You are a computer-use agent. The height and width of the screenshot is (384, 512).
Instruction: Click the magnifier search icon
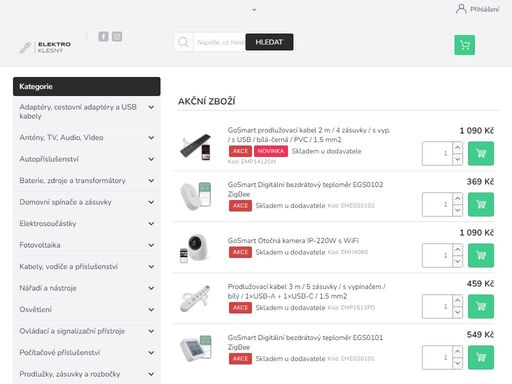pos(183,42)
